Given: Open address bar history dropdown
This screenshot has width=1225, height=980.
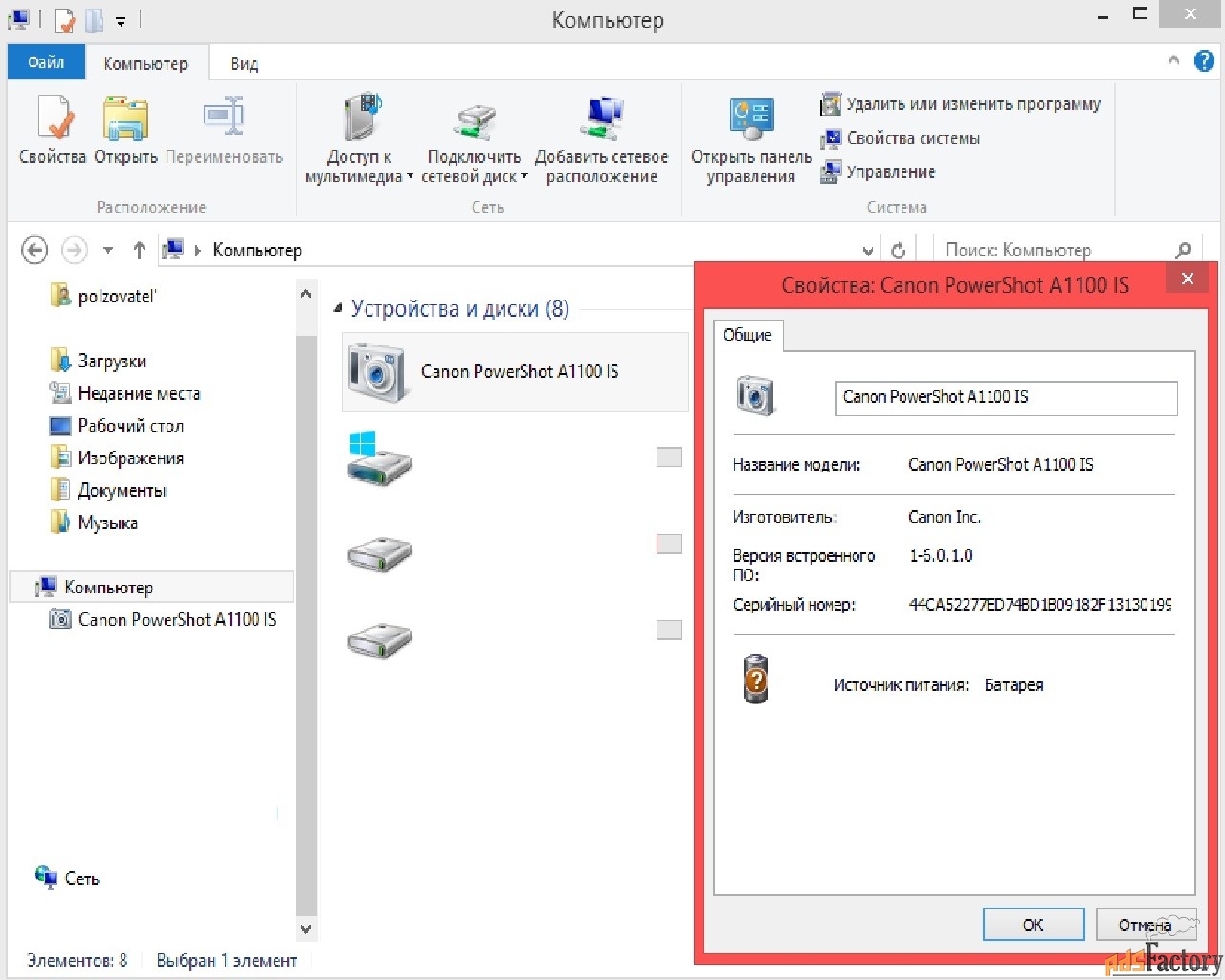Looking at the screenshot, I should pyautogui.click(x=868, y=251).
